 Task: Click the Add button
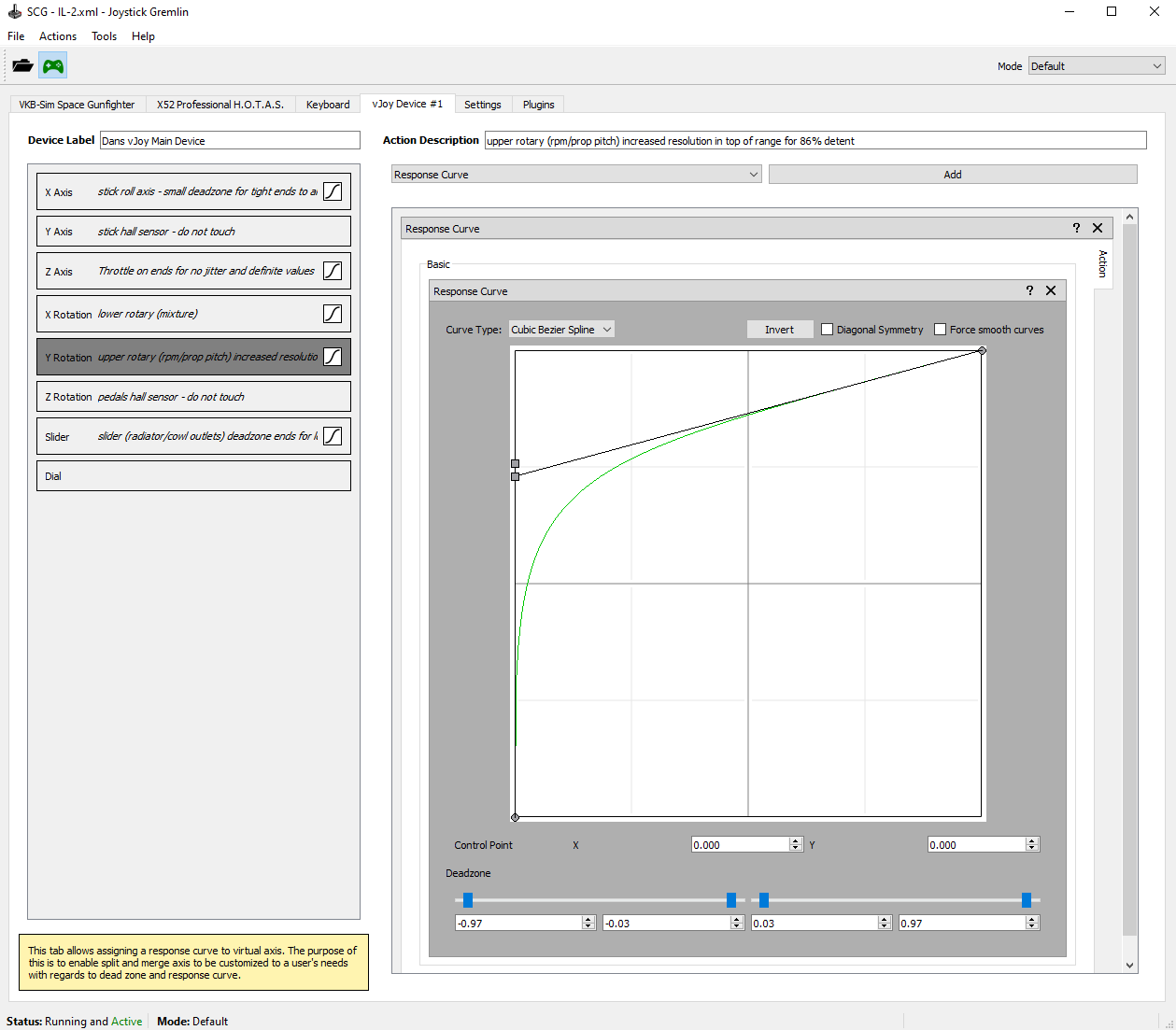click(x=952, y=175)
